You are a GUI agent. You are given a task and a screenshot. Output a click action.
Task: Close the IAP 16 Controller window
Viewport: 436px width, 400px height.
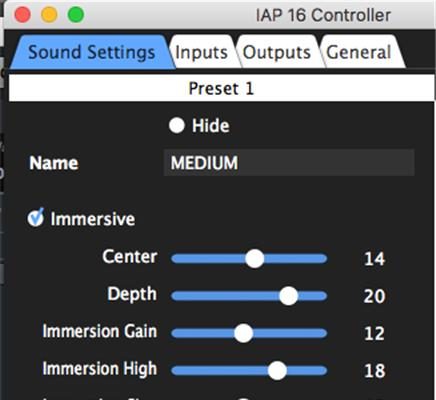pos(23,15)
